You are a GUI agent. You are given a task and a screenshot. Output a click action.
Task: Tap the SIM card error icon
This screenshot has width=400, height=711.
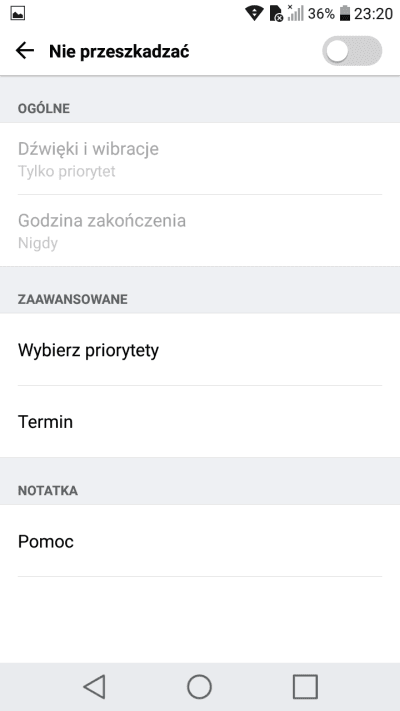(x=276, y=14)
